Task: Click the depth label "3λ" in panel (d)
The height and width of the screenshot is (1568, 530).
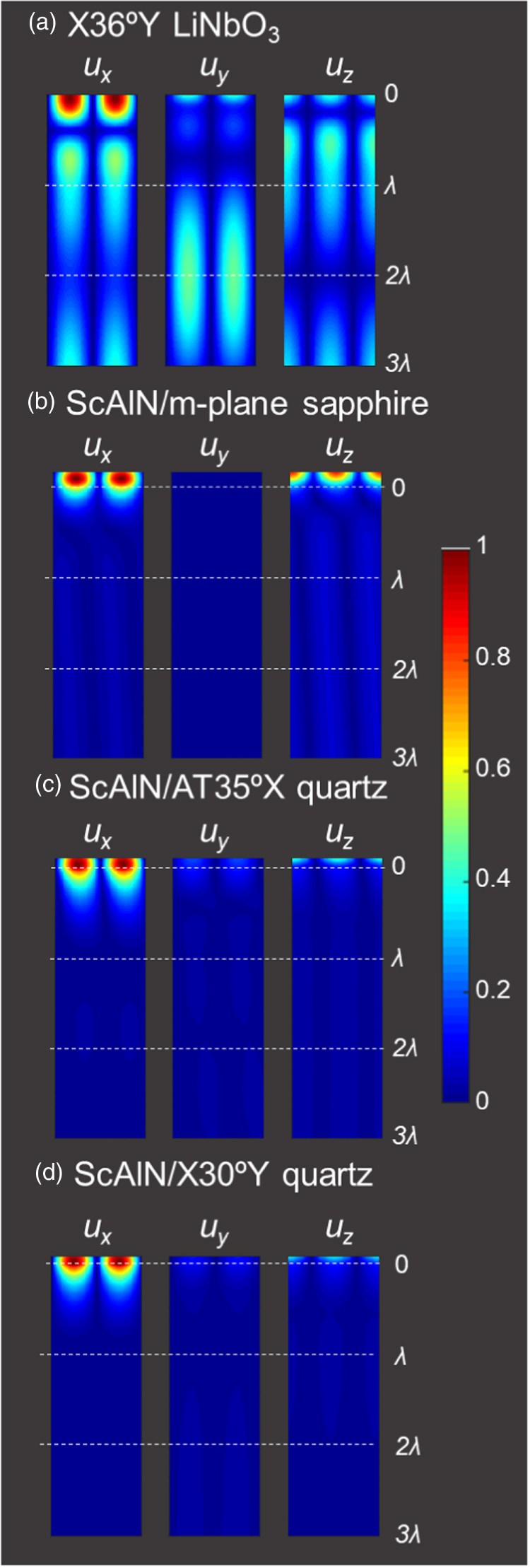Action: 408,1534
